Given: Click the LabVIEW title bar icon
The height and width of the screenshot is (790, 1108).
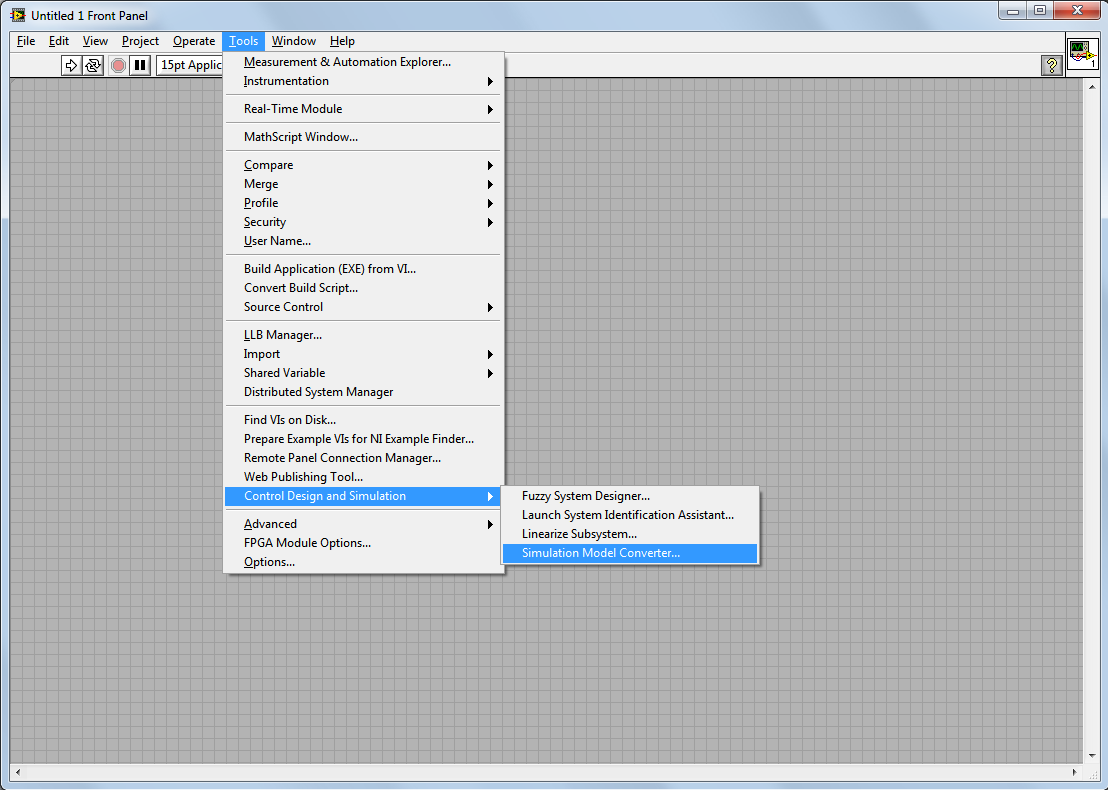Looking at the screenshot, I should coord(18,15).
